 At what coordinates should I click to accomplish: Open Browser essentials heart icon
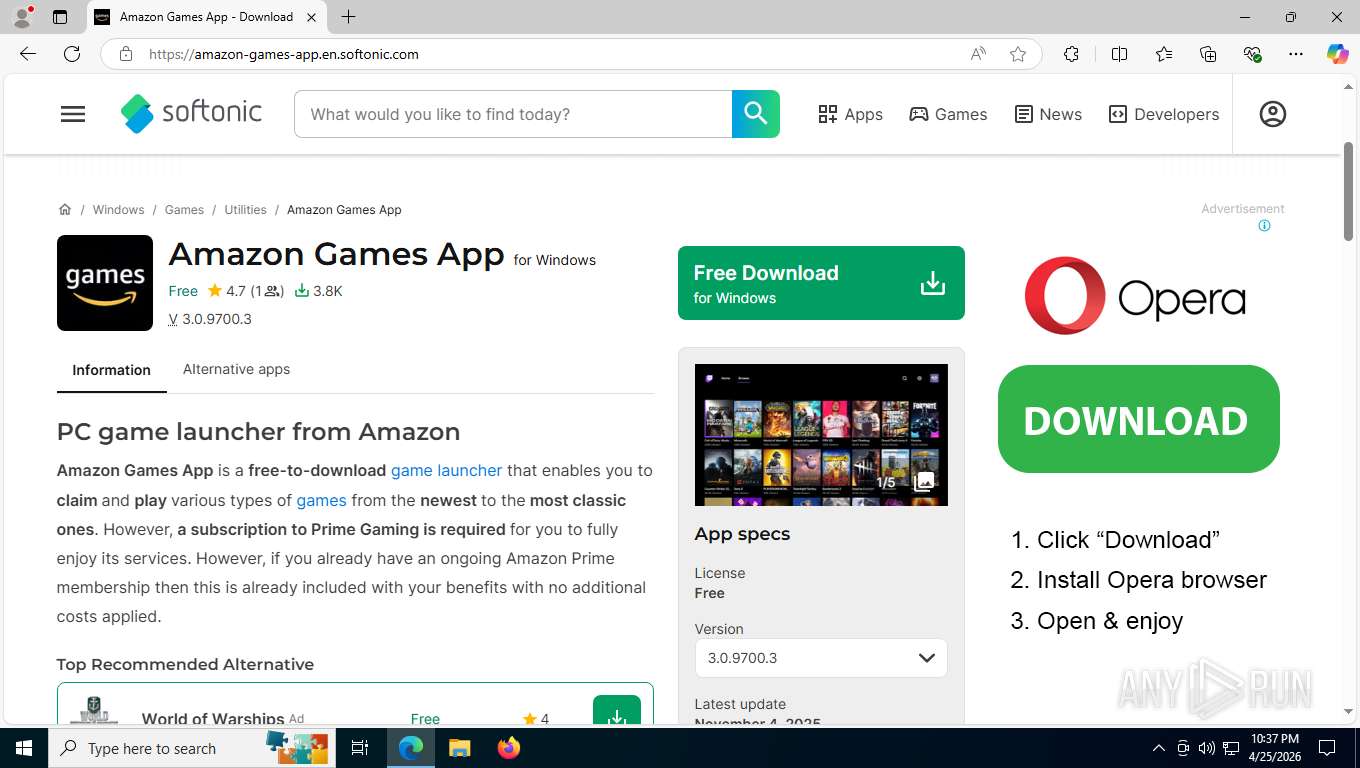point(1252,54)
